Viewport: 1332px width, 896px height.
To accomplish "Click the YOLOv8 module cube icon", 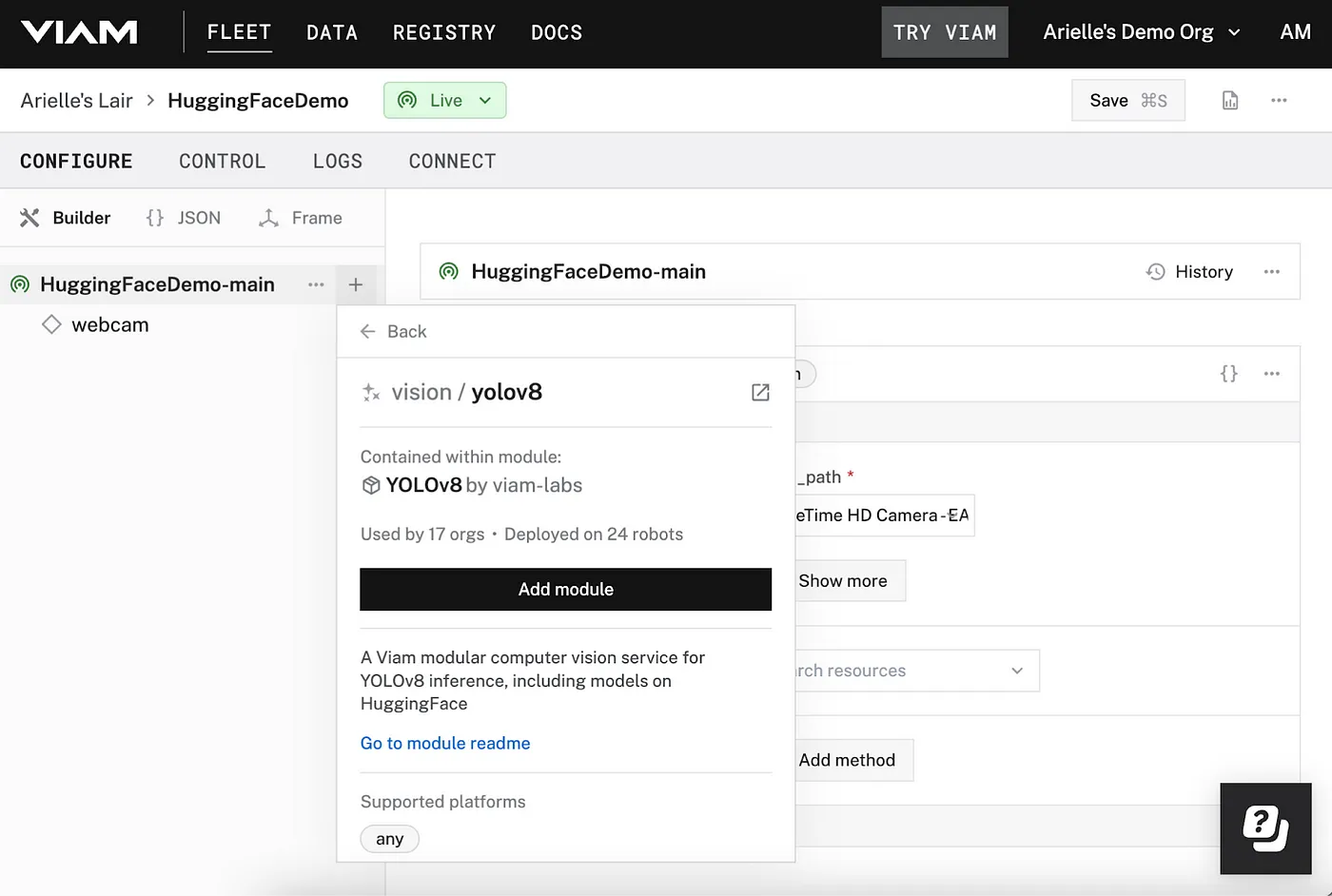I will tap(371, 486).
